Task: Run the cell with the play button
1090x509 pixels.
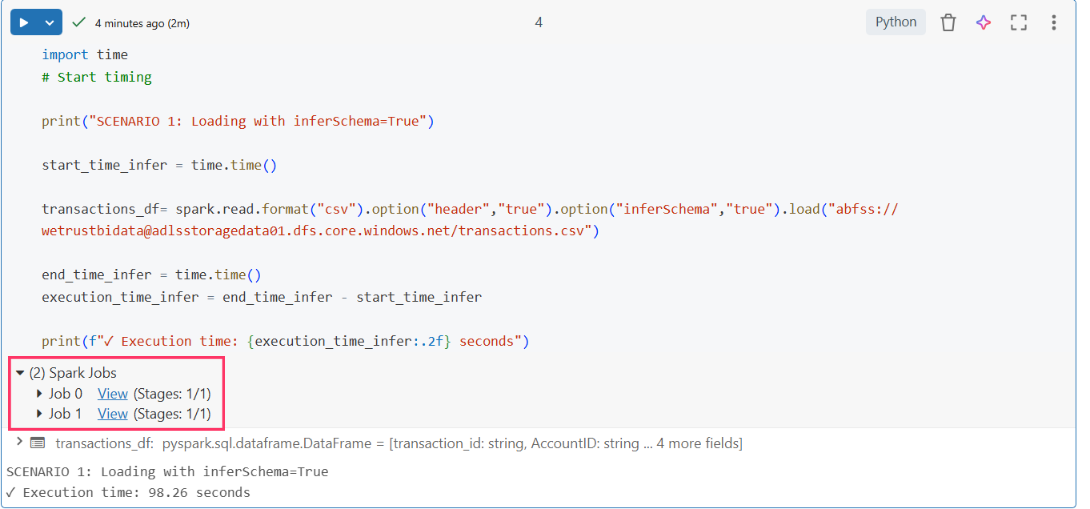Action: [x=24, y=22]
